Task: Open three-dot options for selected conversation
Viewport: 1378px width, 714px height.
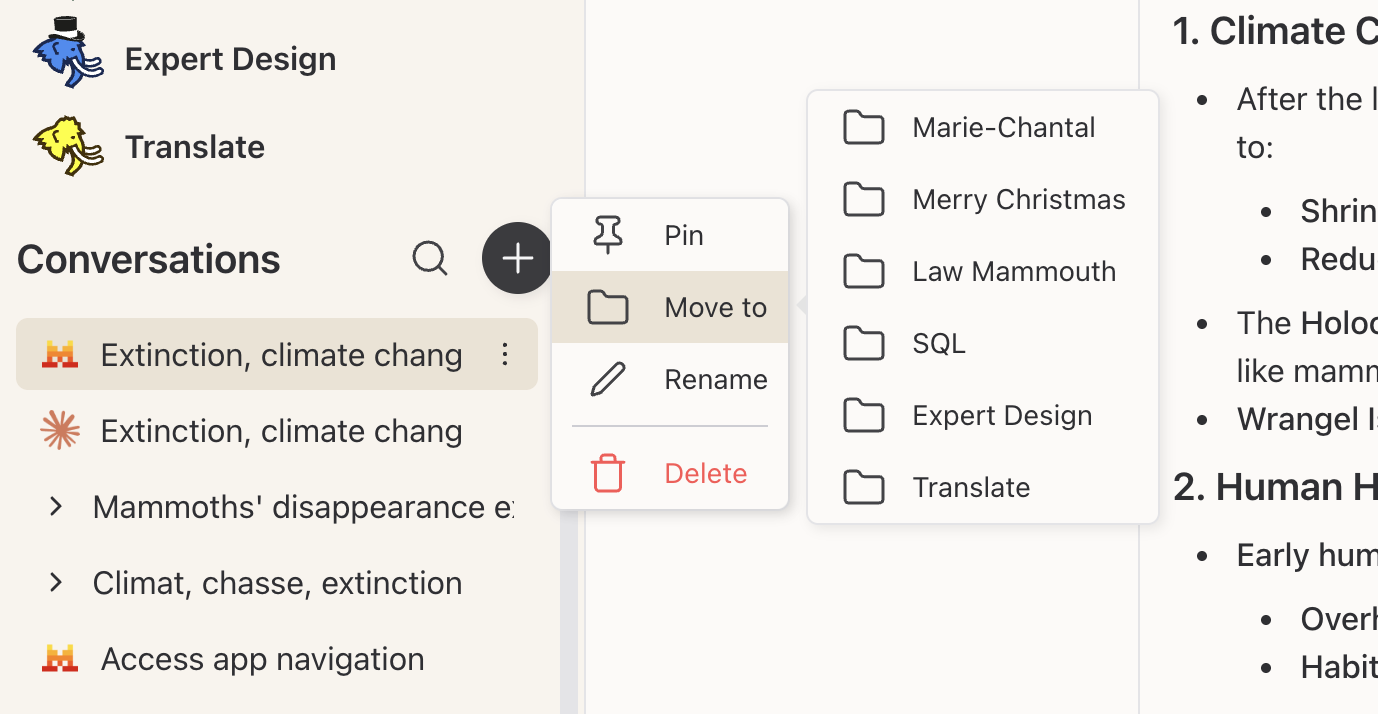Action: [505, 355]
